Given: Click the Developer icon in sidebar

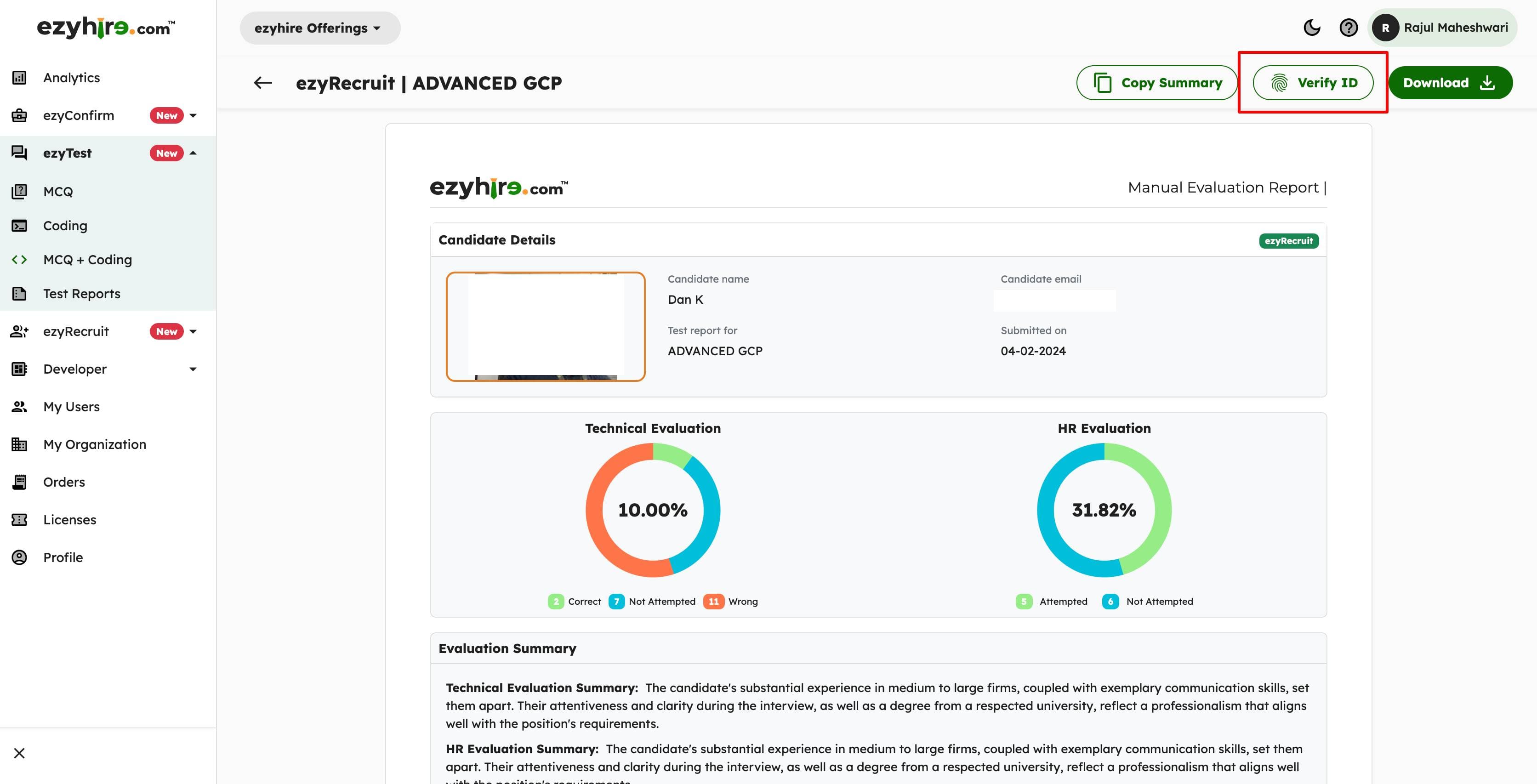Looking at the screenshot, I should [x=19, y=369].
